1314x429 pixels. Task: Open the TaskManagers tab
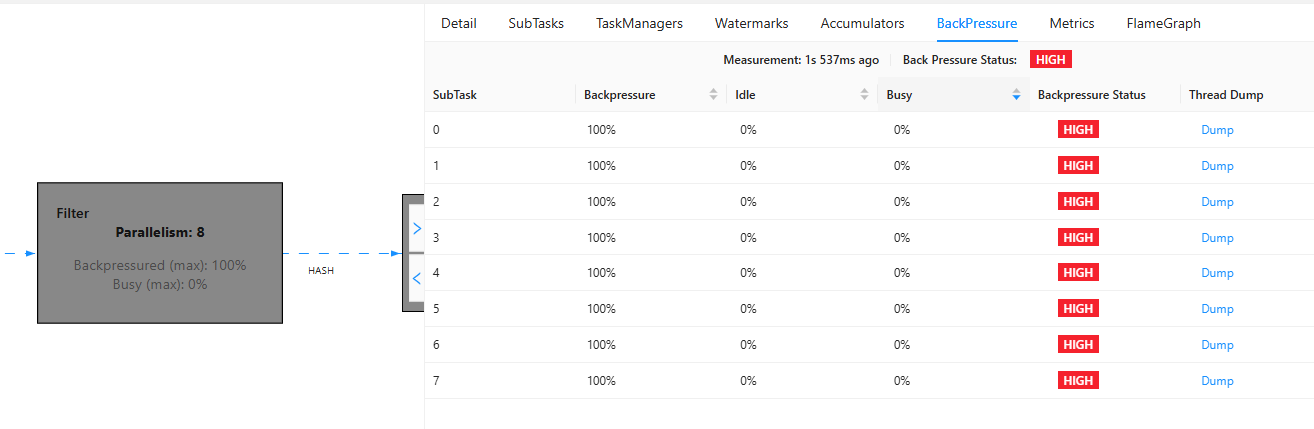[639, 23]
